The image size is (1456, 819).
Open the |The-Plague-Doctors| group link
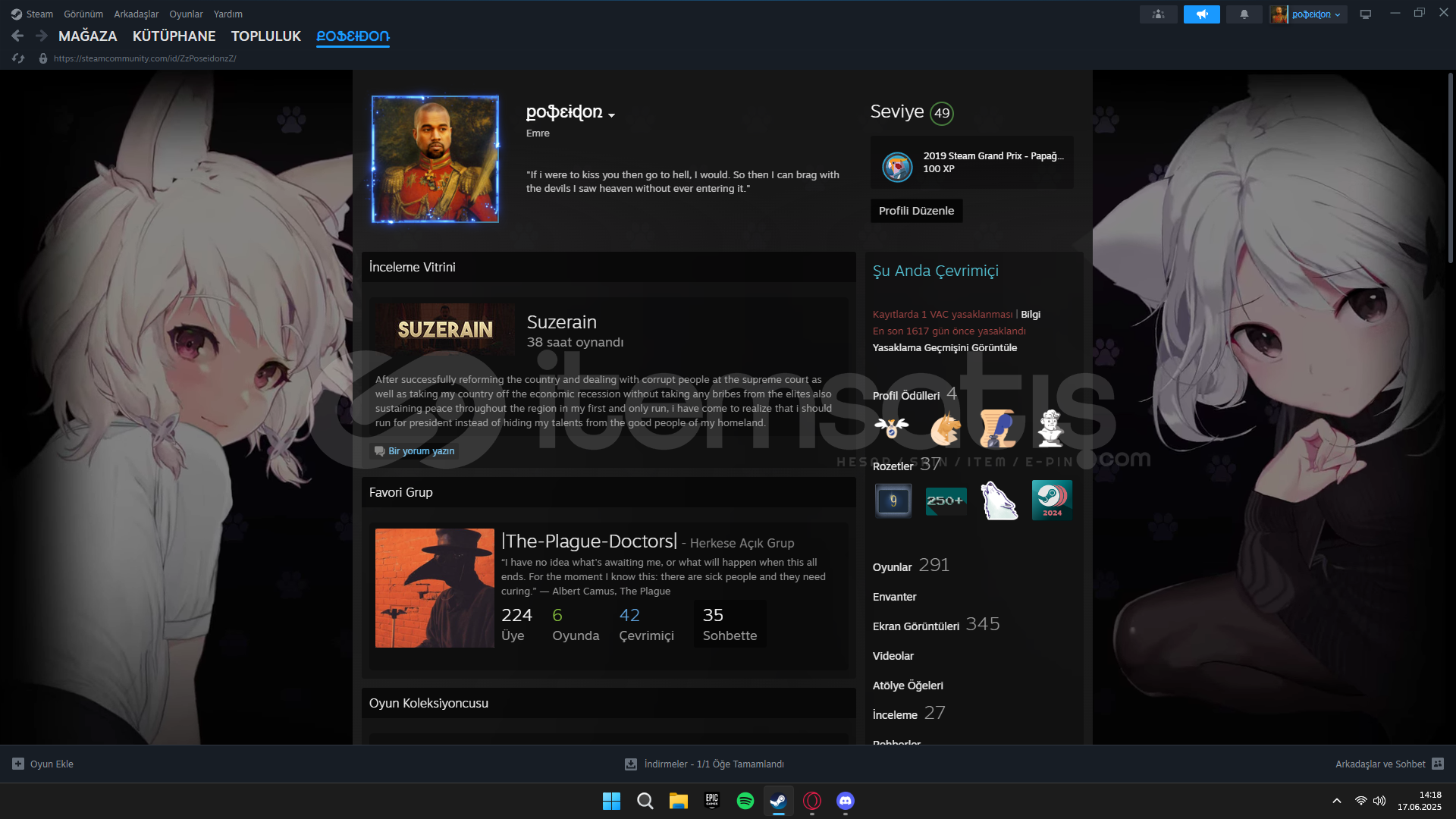coord(588,541)
